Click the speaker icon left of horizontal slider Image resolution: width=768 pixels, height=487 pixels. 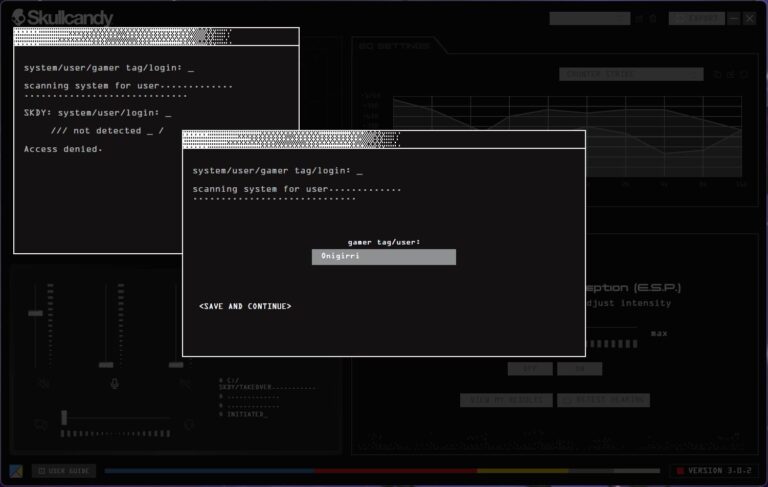point(41,424)
